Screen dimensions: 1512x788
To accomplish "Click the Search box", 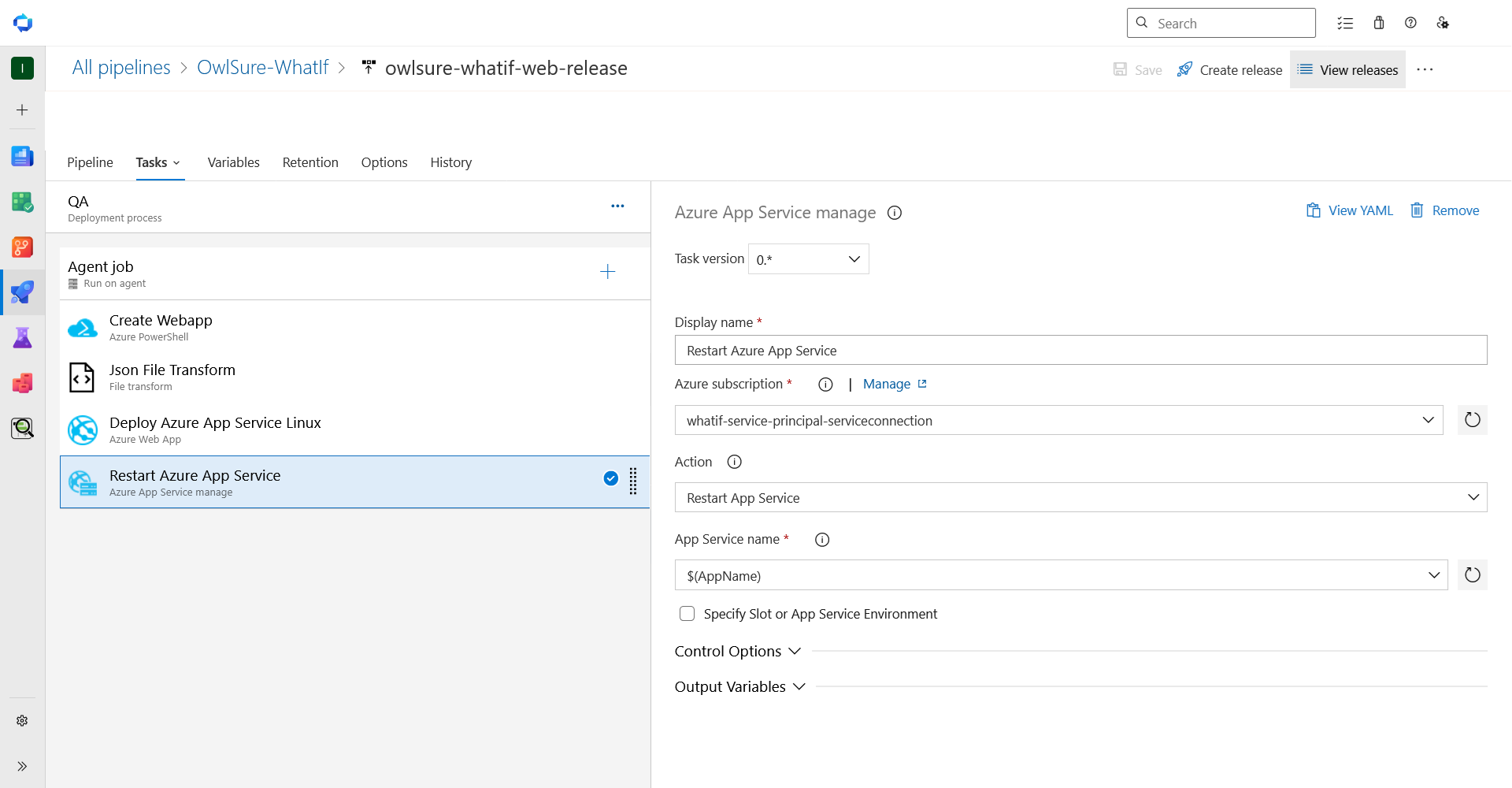I will click(1221, 23).
